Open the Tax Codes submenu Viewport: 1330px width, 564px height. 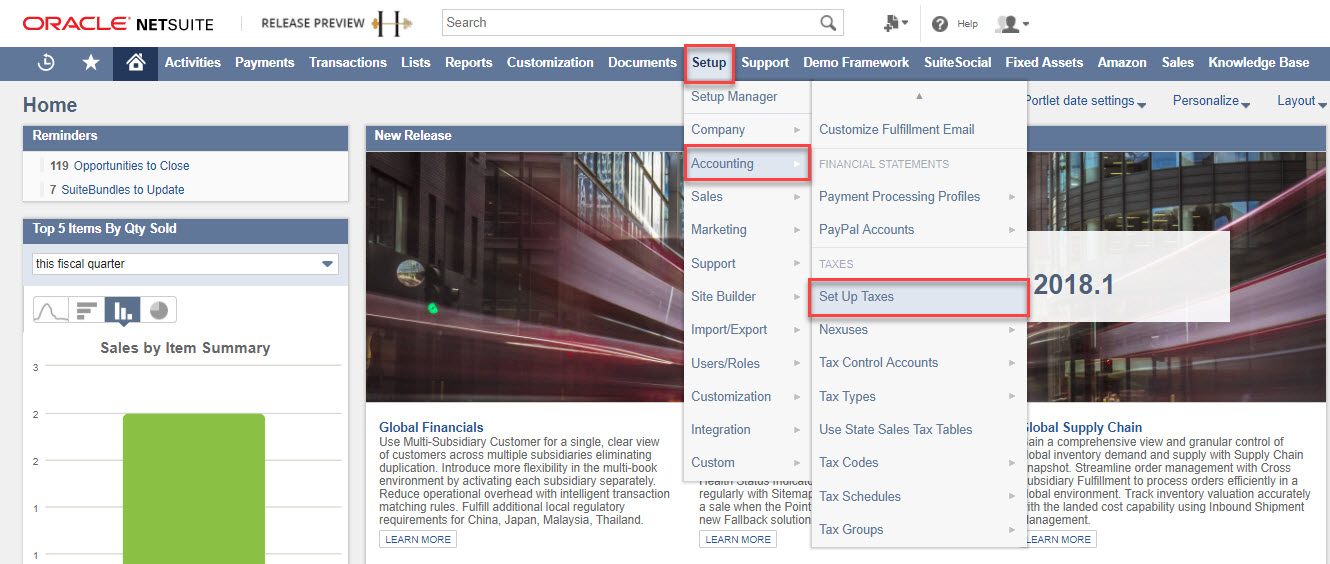click(x=848, y=463)
